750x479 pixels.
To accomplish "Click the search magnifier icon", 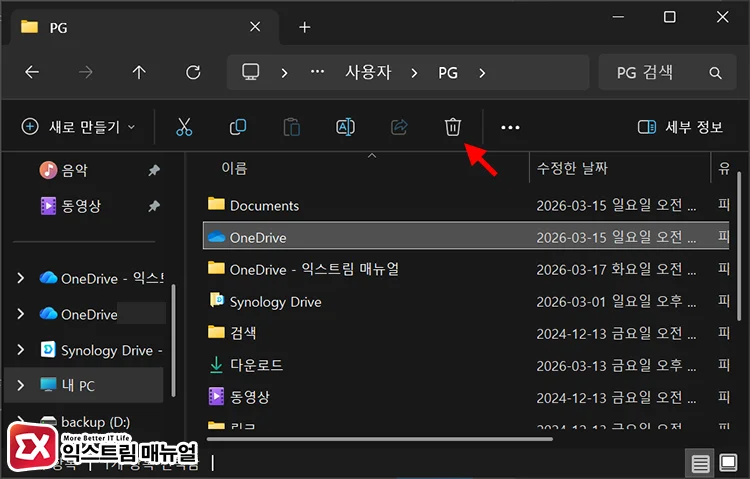I will 715,73.
